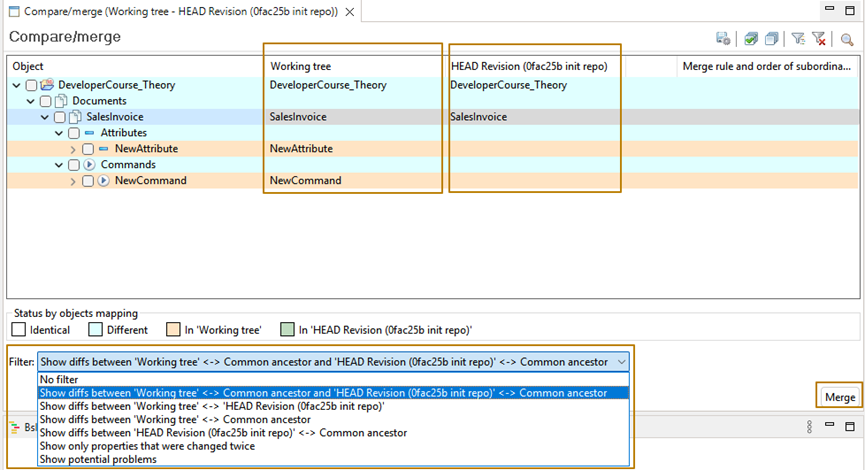Open the Filter combo box arrow
Image resolution: width=865 pixels, height=470 pixels.
(623, 362)
